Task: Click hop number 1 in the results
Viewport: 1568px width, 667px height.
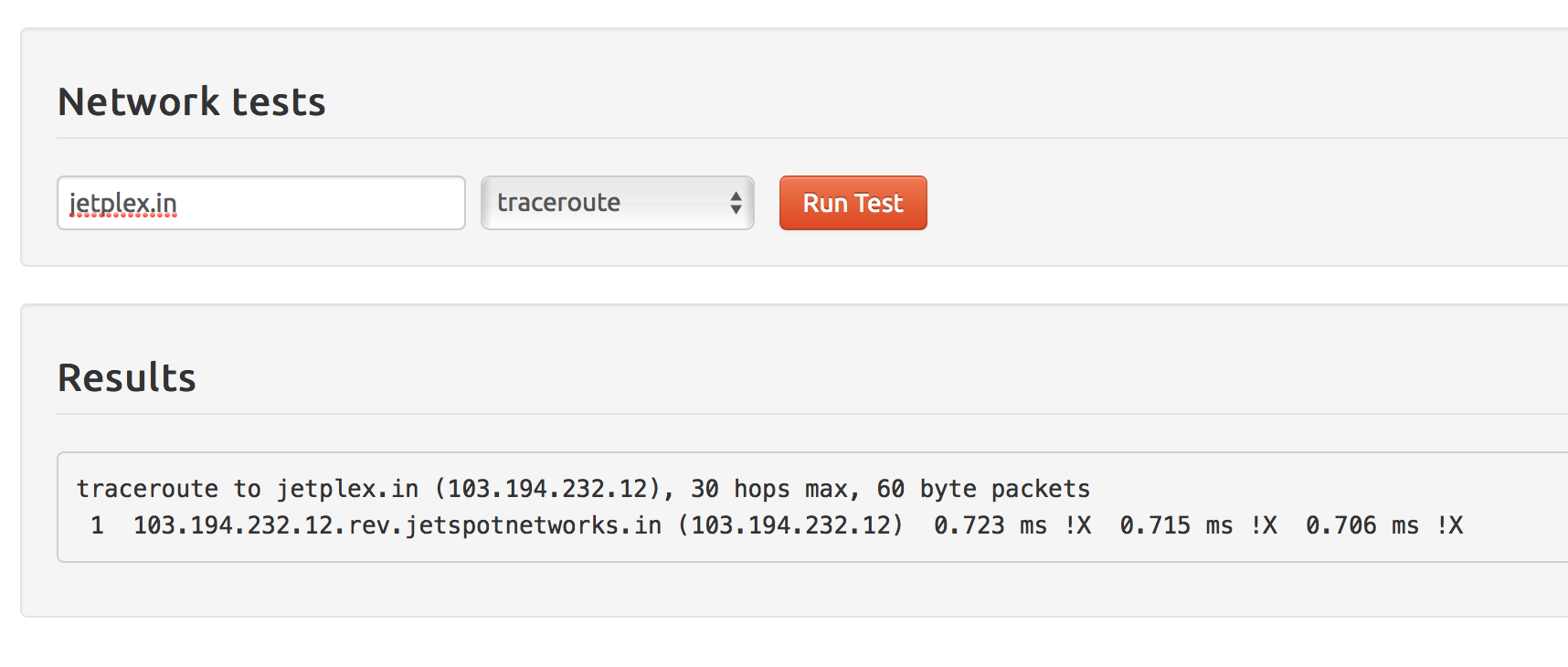Action: pos(98,525)
